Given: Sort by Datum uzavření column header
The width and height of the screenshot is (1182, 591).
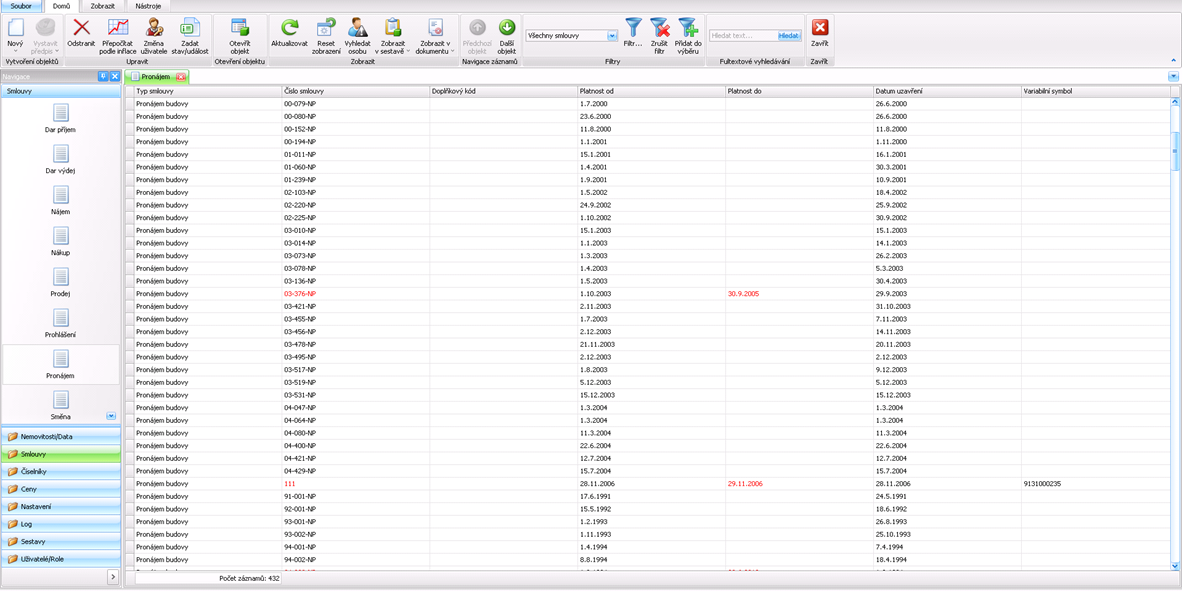Looking at the screenshot, I should pyautogui.click(x=946, y=90).
